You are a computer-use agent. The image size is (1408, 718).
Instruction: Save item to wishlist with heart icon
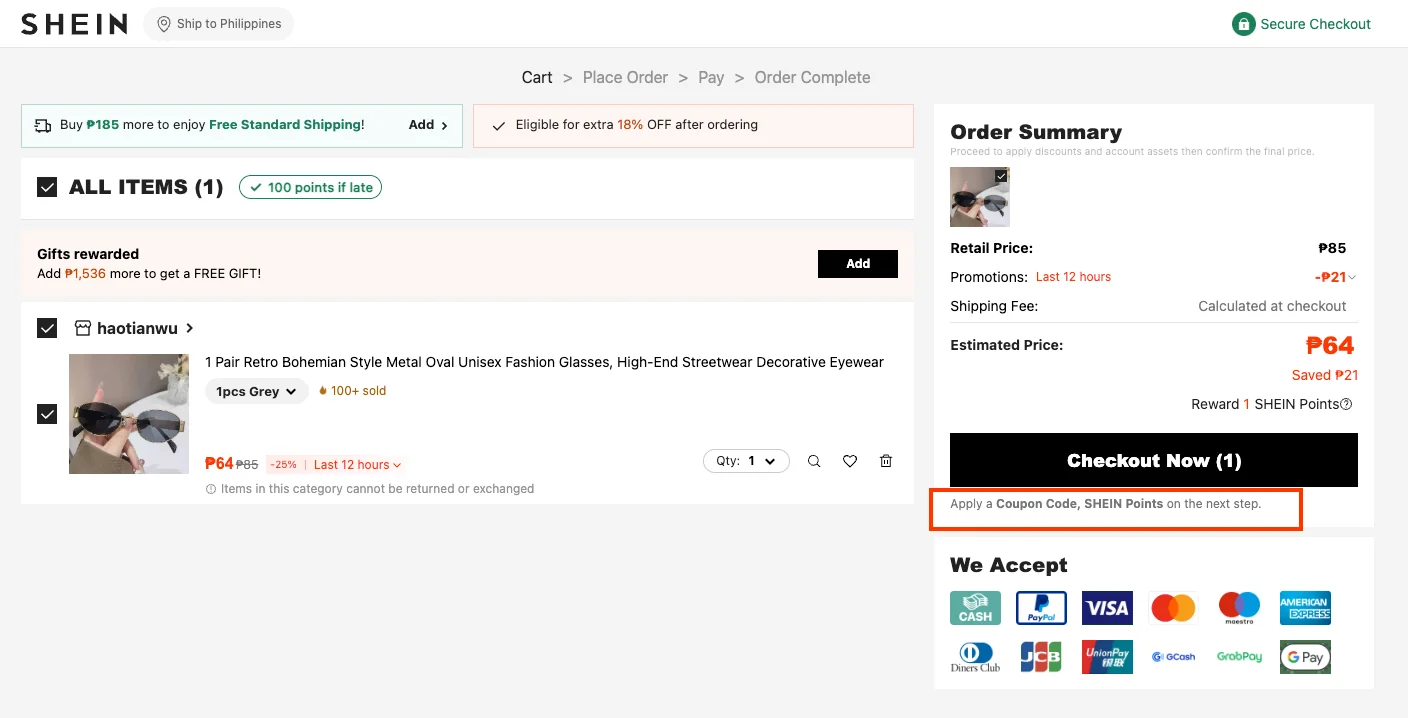point(850,461)
